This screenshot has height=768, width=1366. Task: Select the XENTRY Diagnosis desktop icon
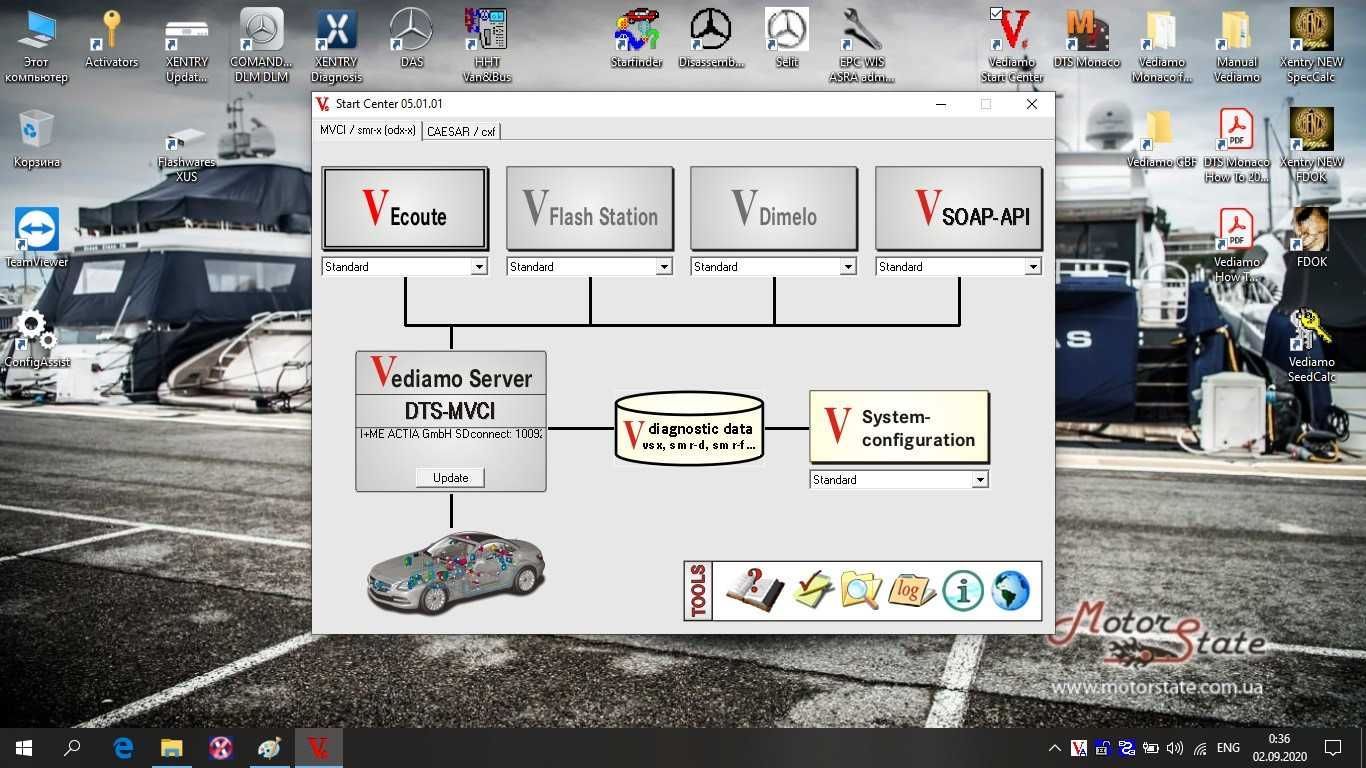336,46
